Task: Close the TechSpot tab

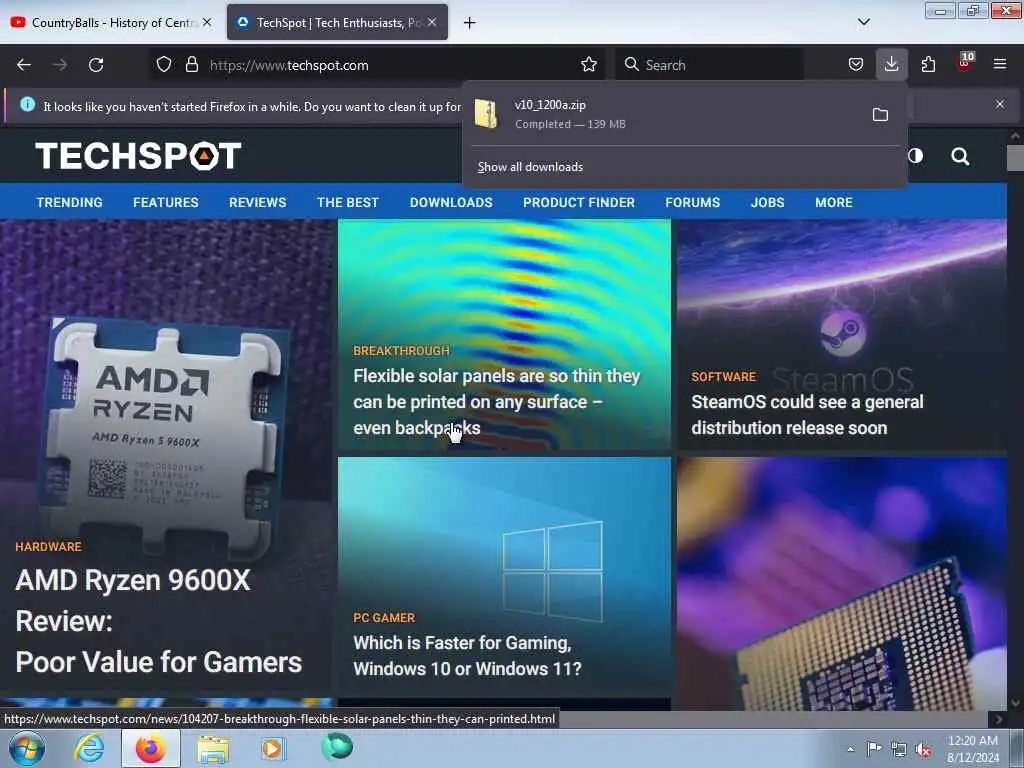Action: [432, 22]
